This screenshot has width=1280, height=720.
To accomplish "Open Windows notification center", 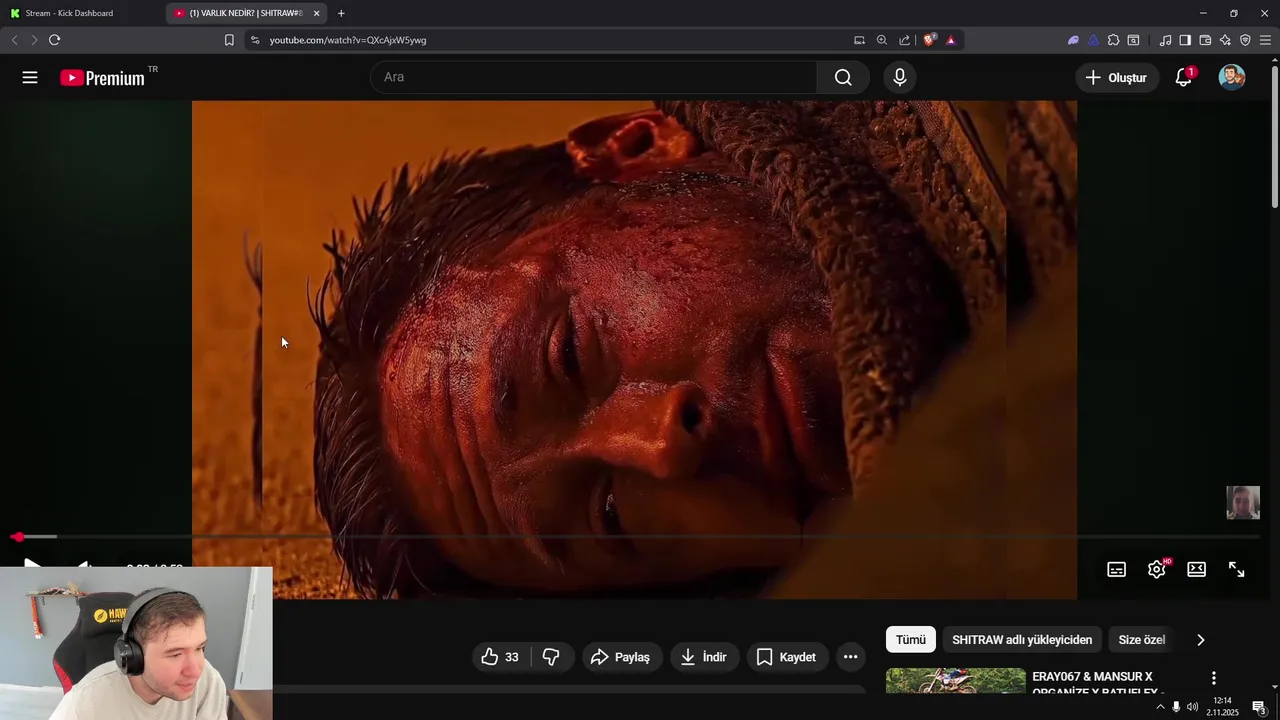I will [x=1260, y=707].
